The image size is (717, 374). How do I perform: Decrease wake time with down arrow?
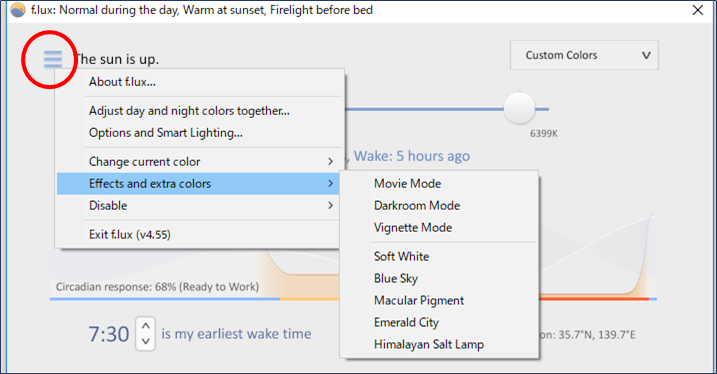click(145, 341)
